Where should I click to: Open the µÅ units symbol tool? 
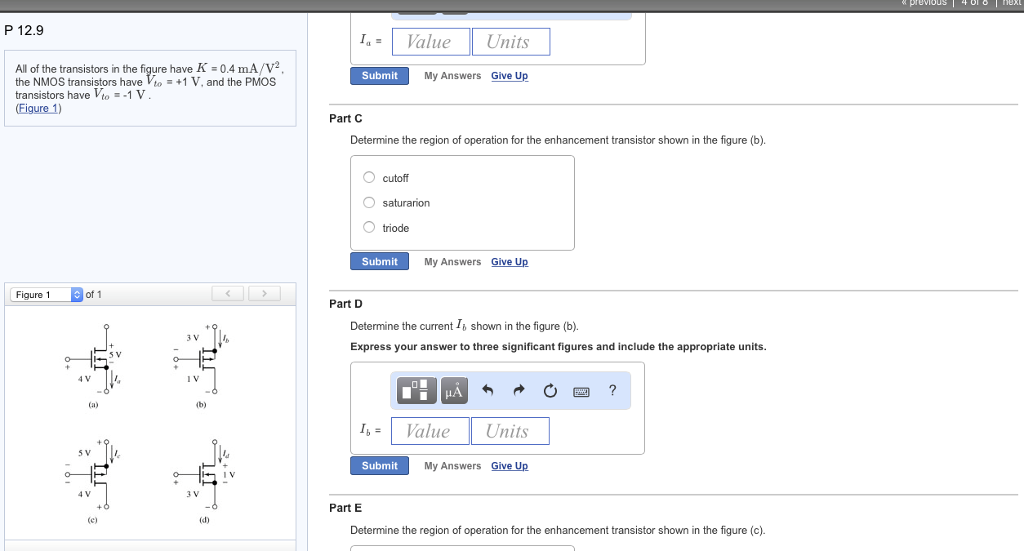[454, 390]
